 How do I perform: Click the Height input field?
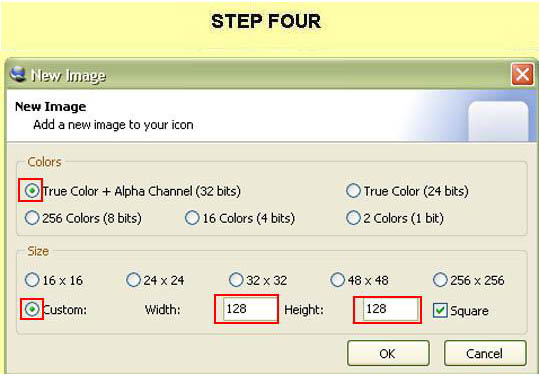[x=390, y=309]
